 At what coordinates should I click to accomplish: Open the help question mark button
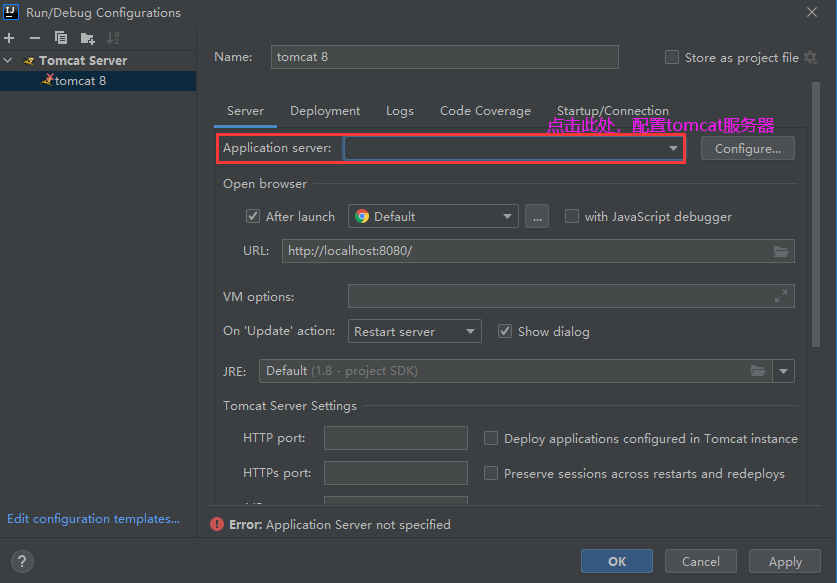pyautogui.click(x=22, y=561)
